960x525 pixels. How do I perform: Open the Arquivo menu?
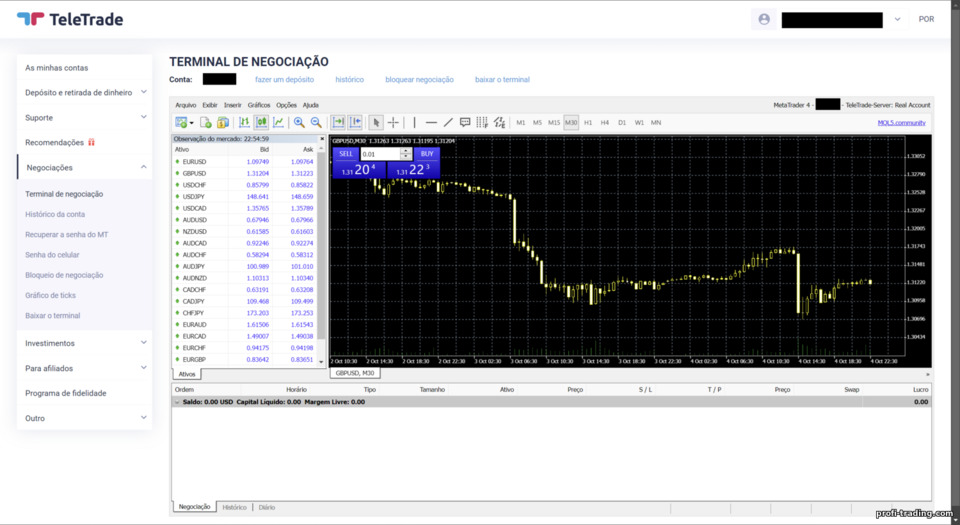click(186, 105)
